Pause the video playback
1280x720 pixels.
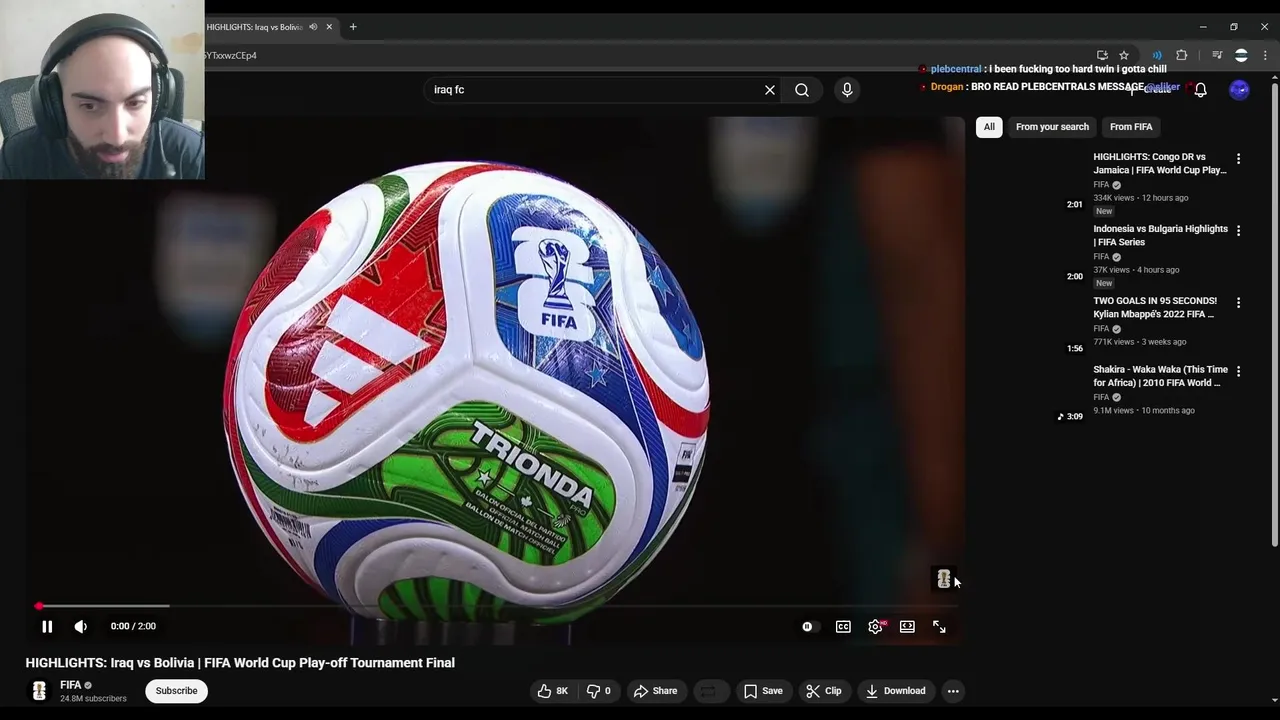(x=47, y=626)
